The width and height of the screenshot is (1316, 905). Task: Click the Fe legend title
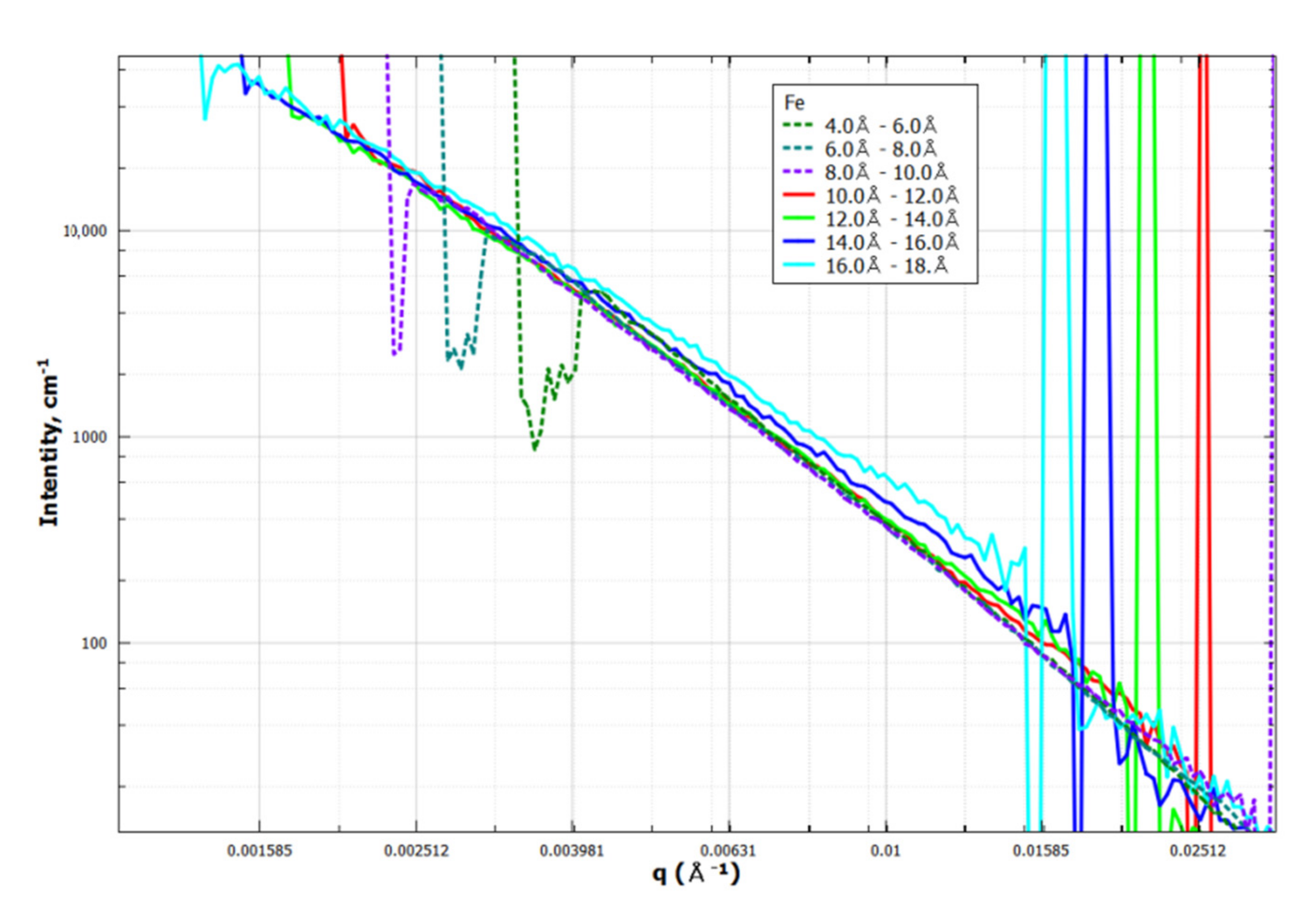[x=794, y=103]
